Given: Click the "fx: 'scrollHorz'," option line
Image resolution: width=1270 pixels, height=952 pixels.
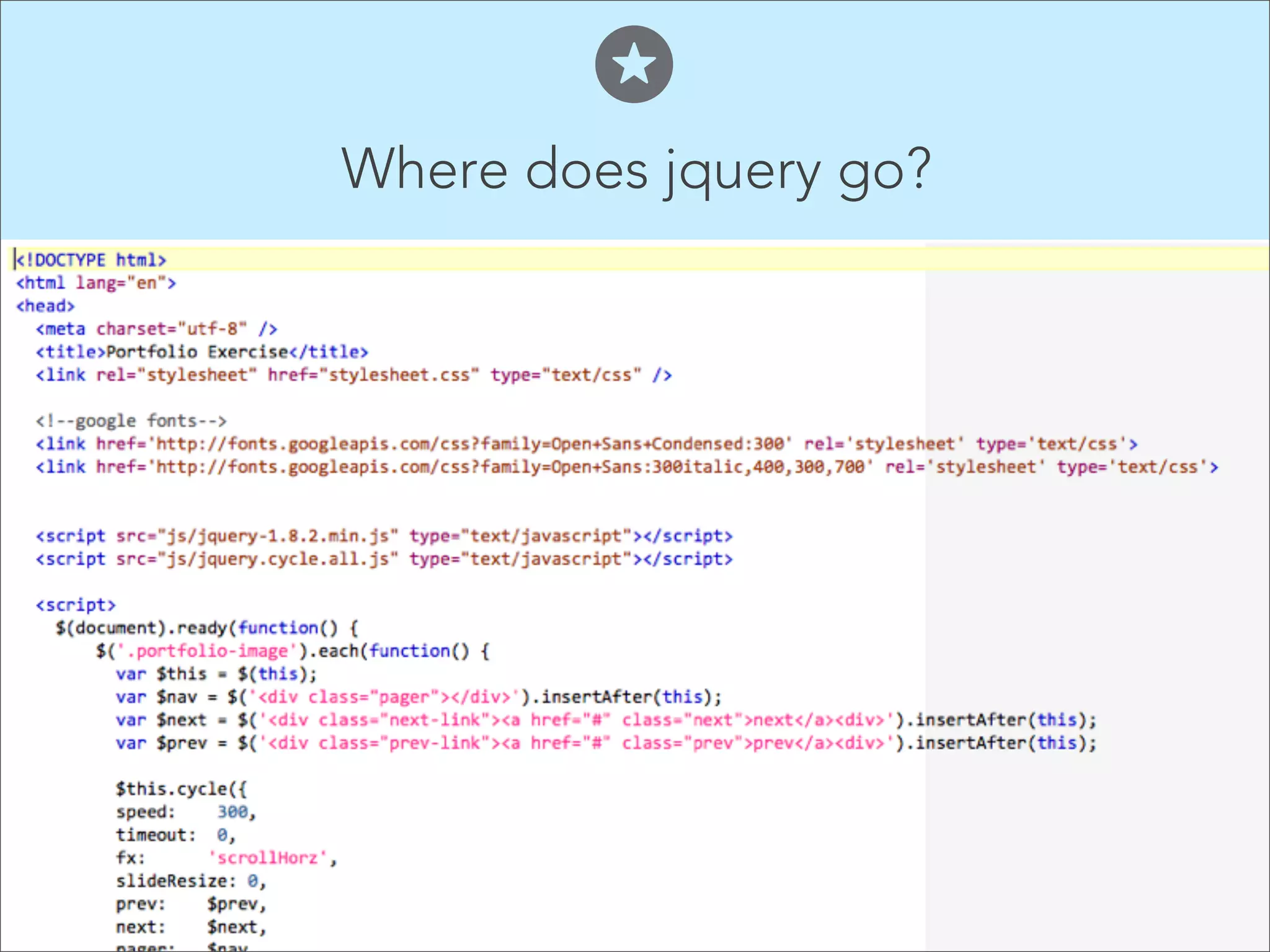Looking at the screenshot, I should (x=226, y=858).
